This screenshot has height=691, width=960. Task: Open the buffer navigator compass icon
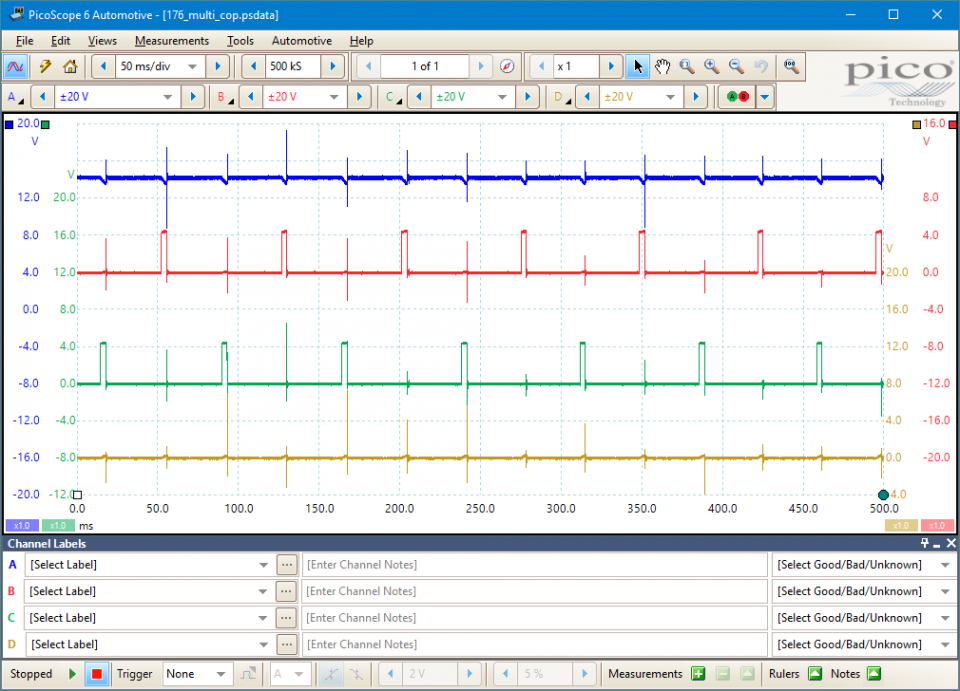(x=507, y=66)
